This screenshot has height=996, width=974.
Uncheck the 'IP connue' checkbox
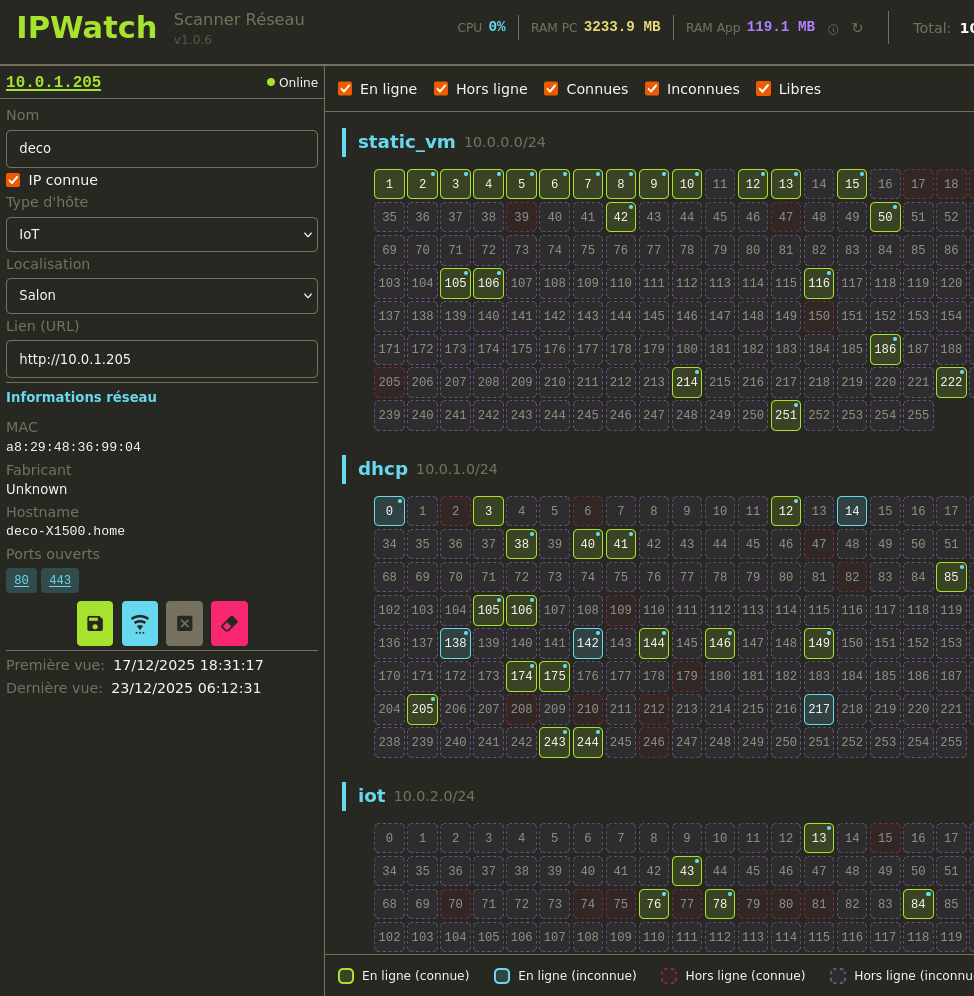tap(13, 180)
